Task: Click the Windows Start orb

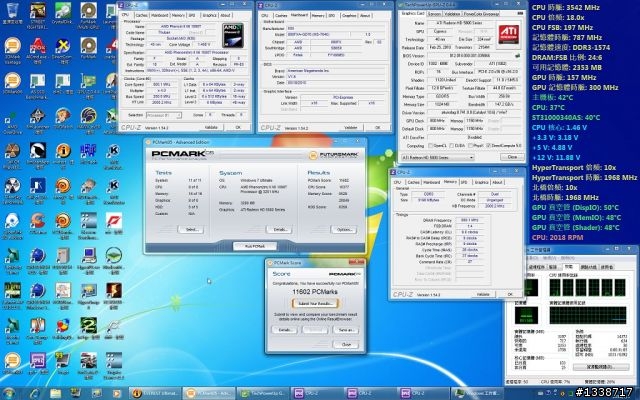Action: pos(9,393)
